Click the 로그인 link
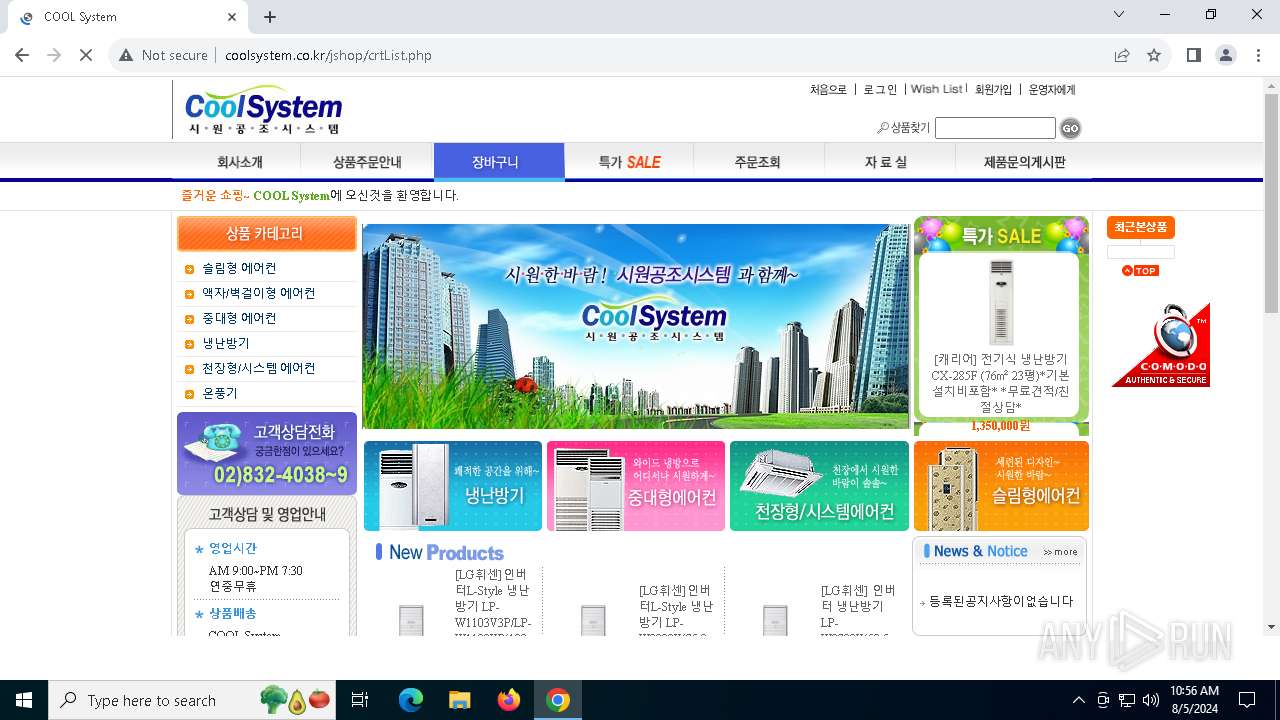The height and width of the screenshot is (720, 1280). (x=880, y=90)
